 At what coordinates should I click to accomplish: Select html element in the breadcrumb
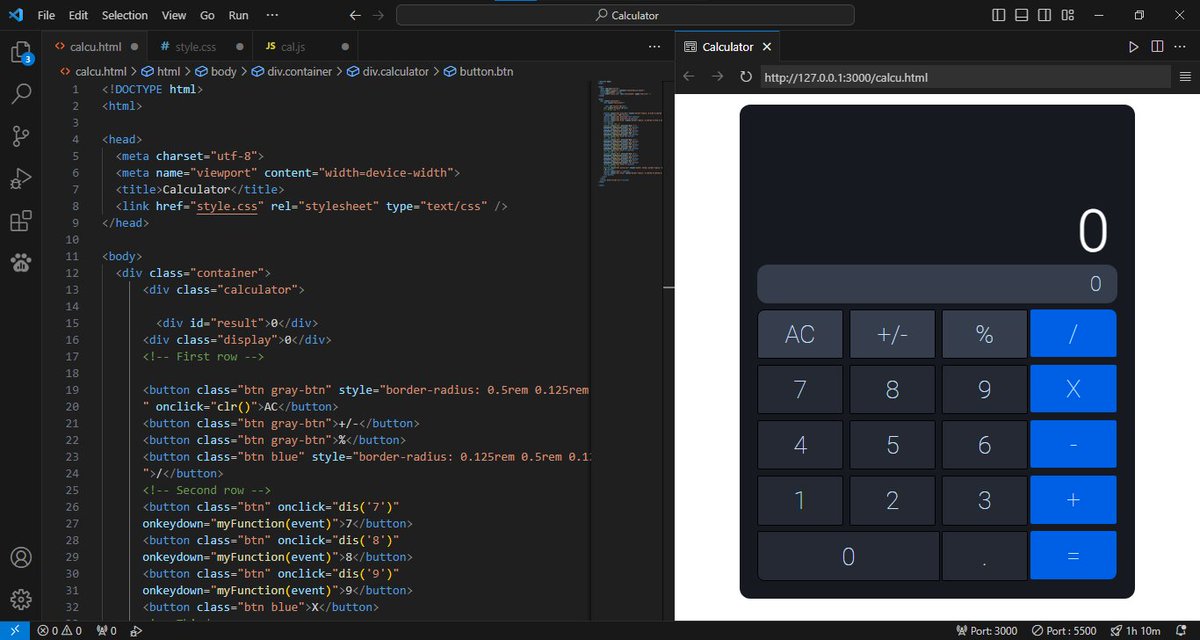161,71
